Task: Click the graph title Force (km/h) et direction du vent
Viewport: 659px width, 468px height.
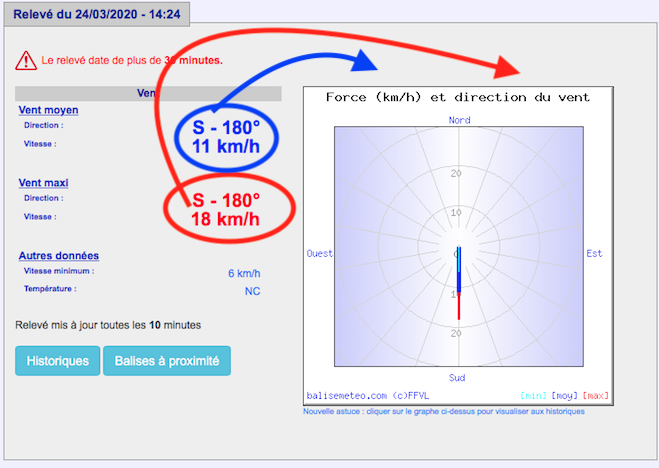Action: point(458,97)
